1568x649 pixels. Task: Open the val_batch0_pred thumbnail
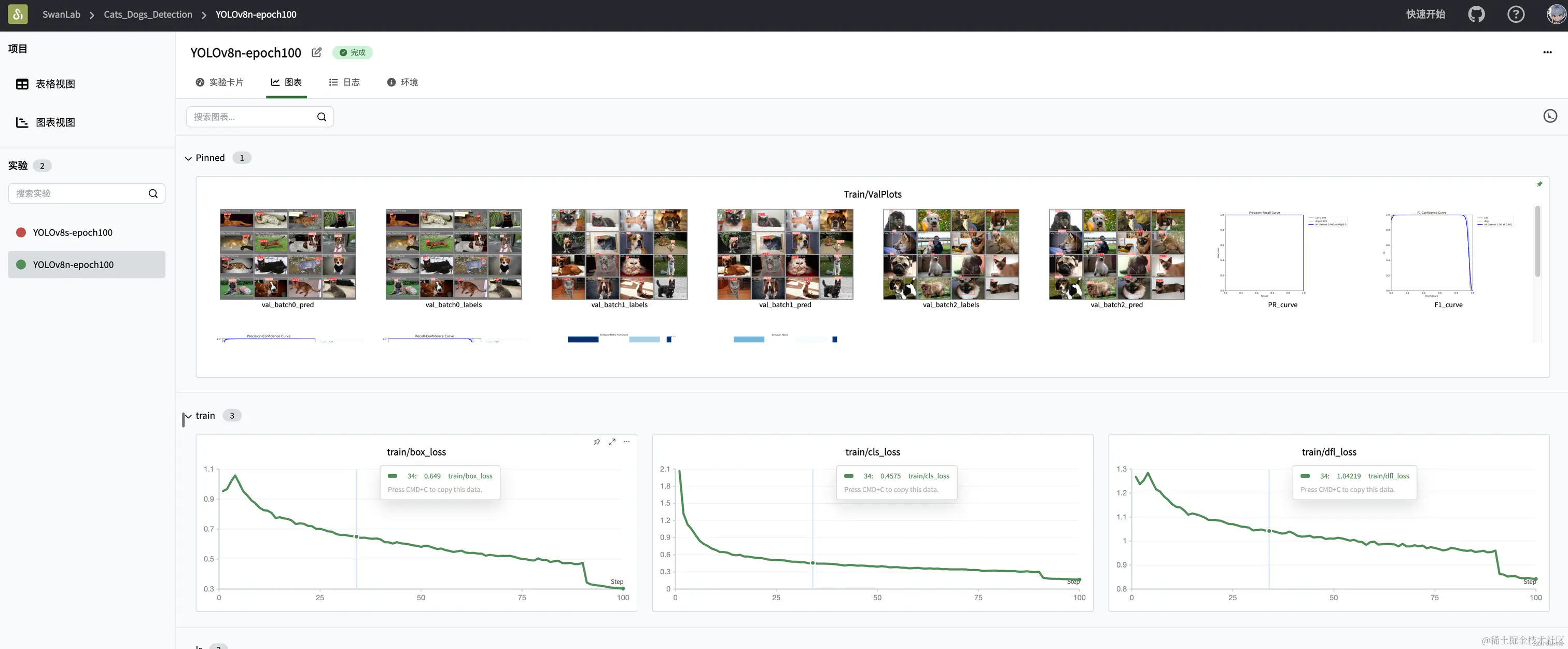tap(287, 255)
